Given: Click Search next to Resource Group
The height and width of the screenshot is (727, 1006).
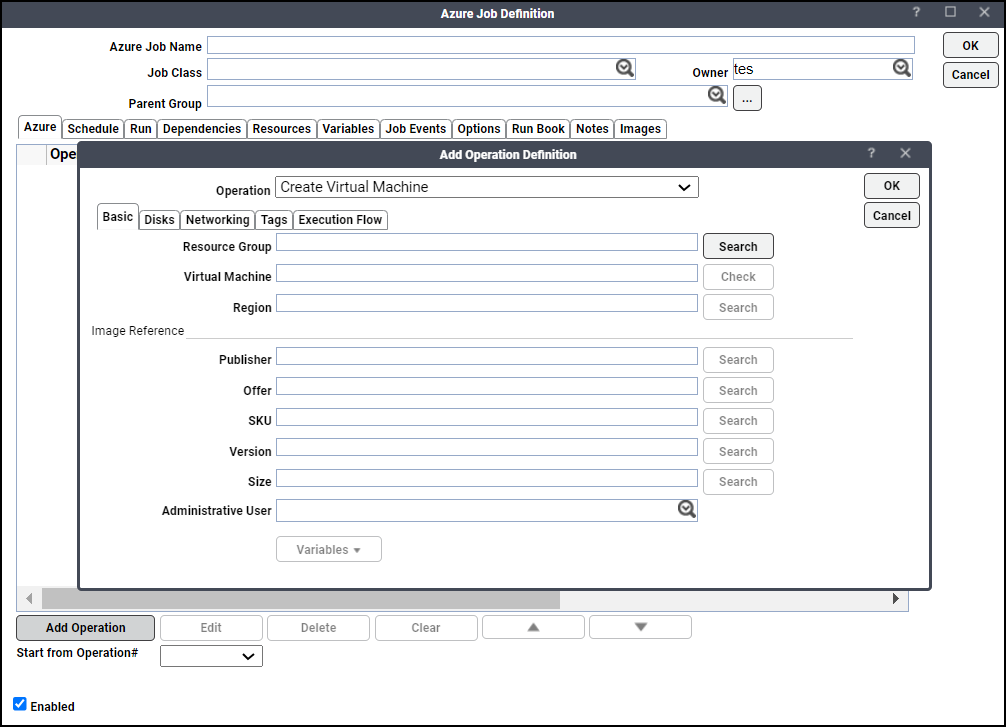Looking at the screenshot, I should 738,246.
